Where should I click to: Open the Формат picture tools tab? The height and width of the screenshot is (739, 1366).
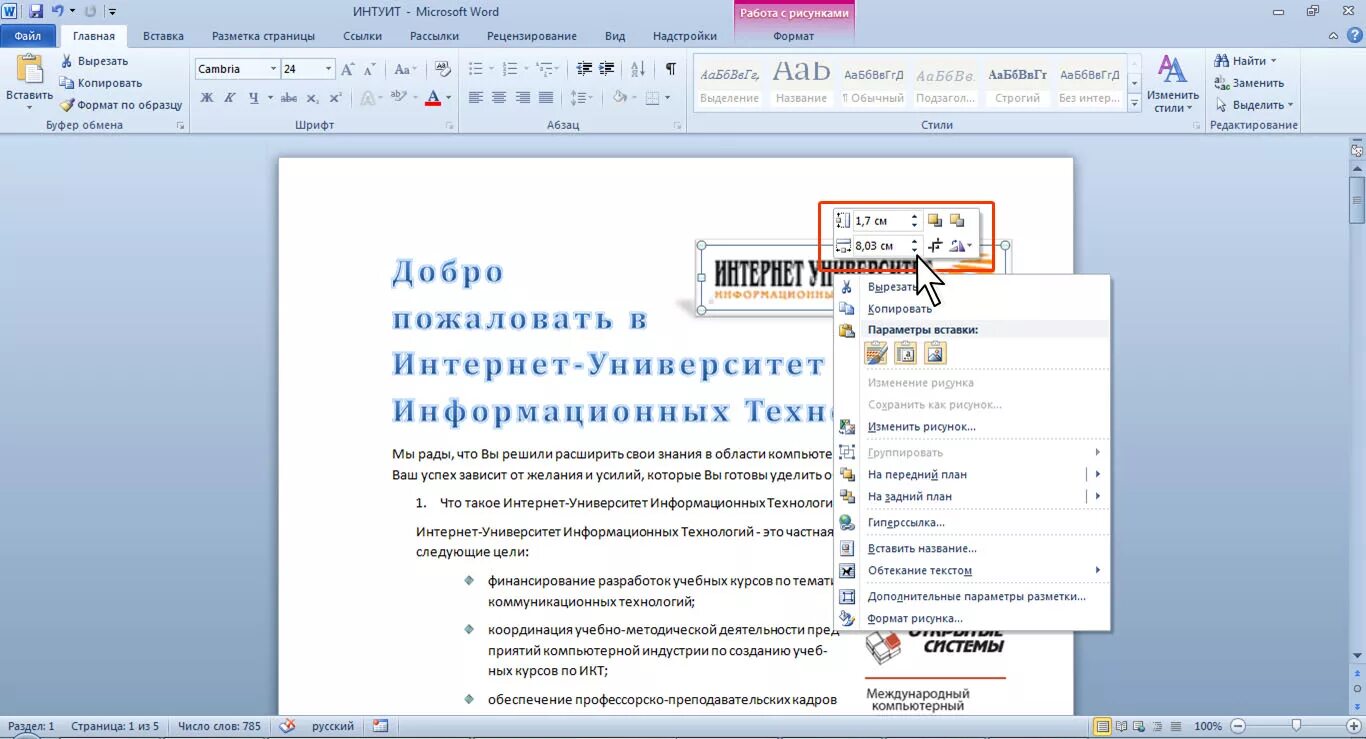coord(794,36)
